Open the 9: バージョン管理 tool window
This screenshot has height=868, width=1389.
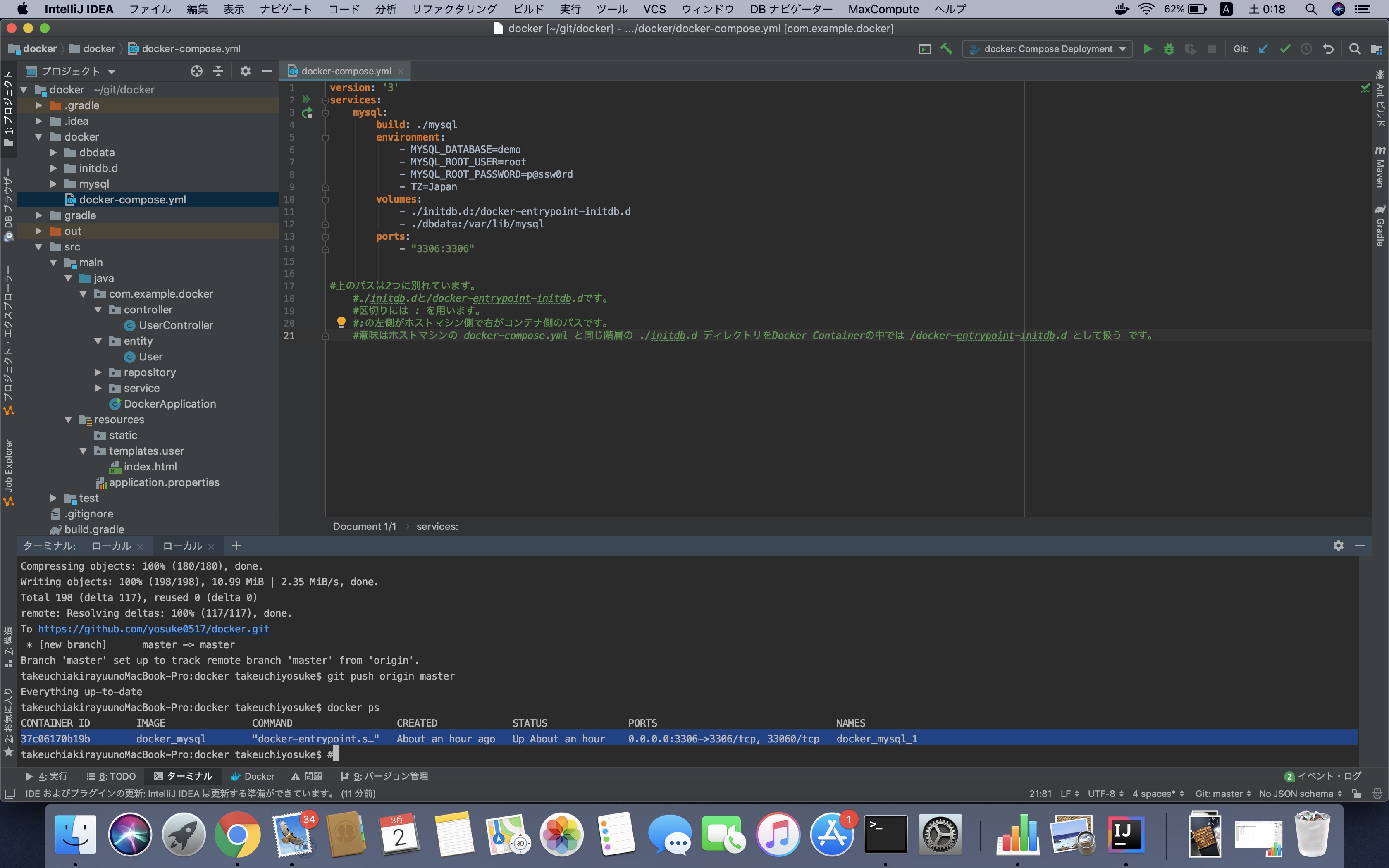tap(384, 776)
